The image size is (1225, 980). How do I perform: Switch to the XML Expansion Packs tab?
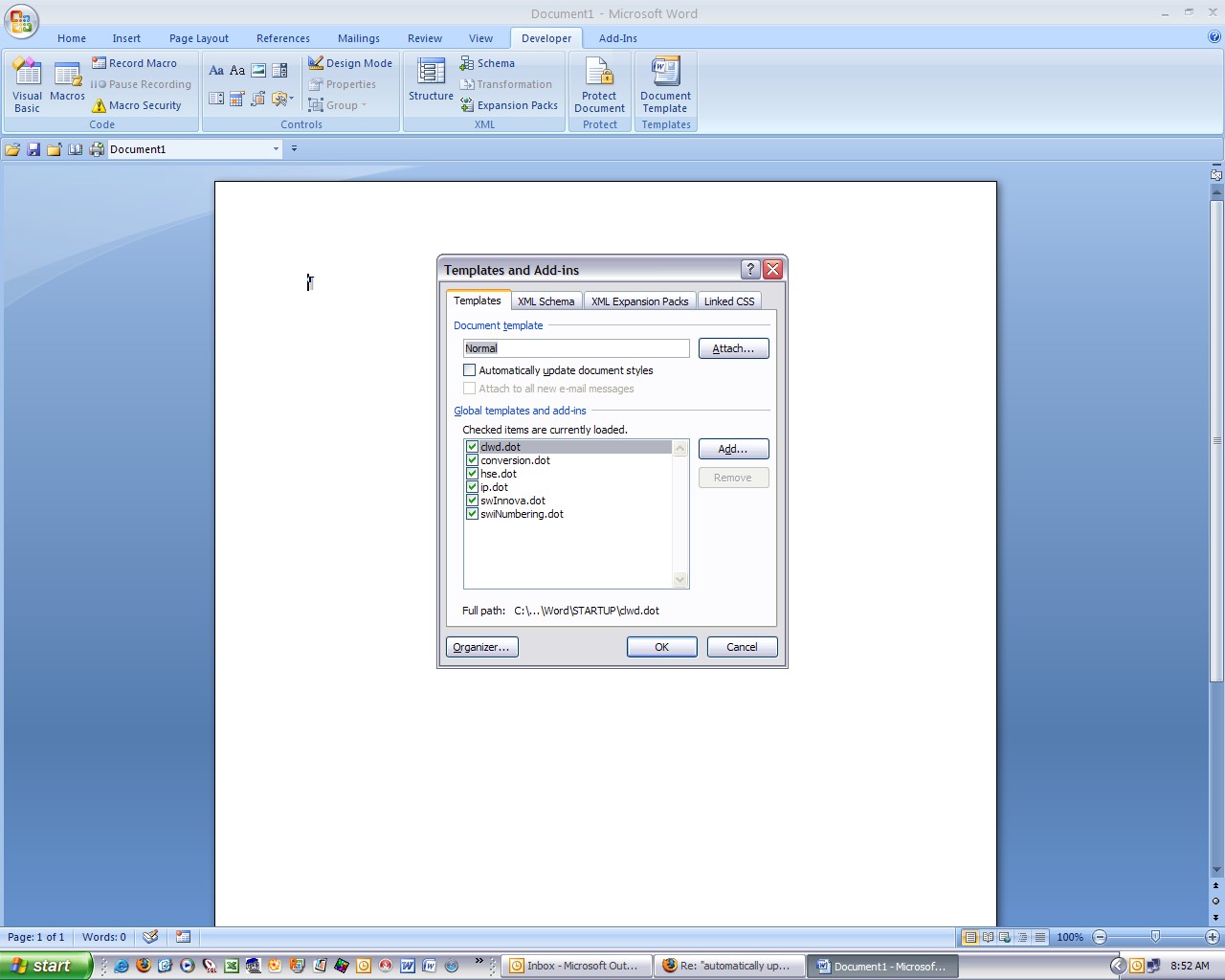(639, 301)
